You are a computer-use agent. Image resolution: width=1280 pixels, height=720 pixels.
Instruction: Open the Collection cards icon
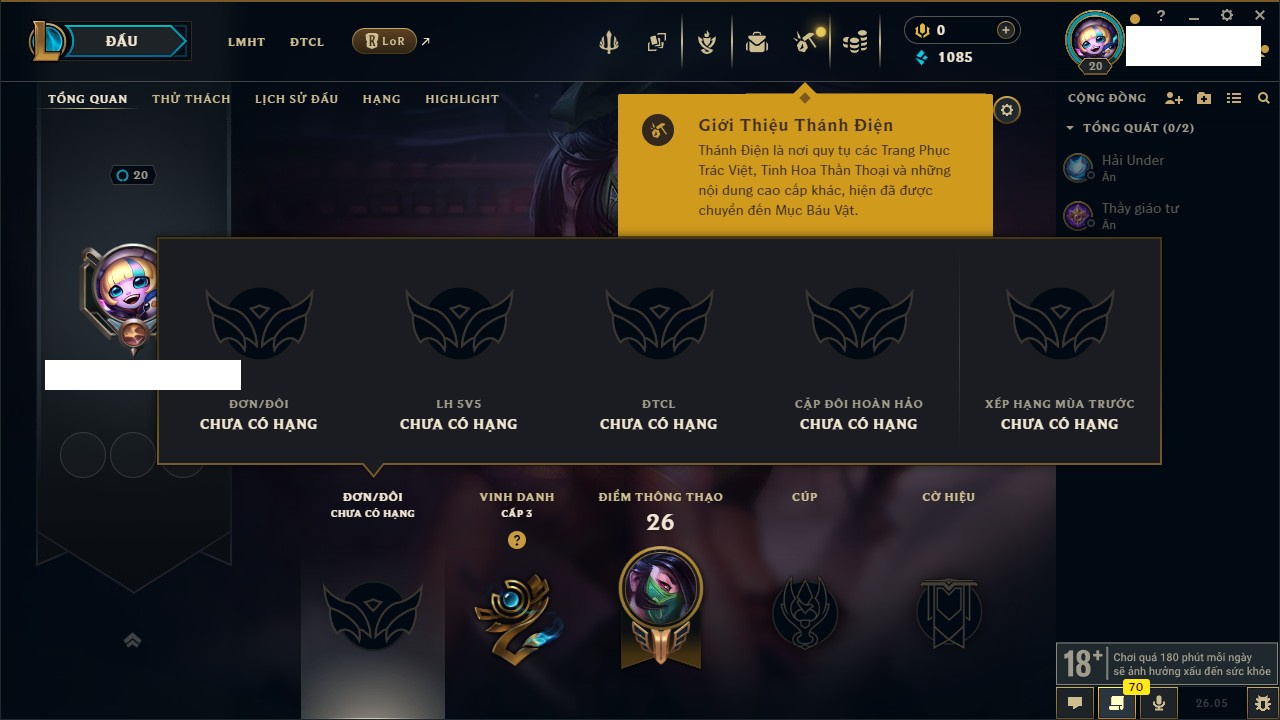pos(657,42)
